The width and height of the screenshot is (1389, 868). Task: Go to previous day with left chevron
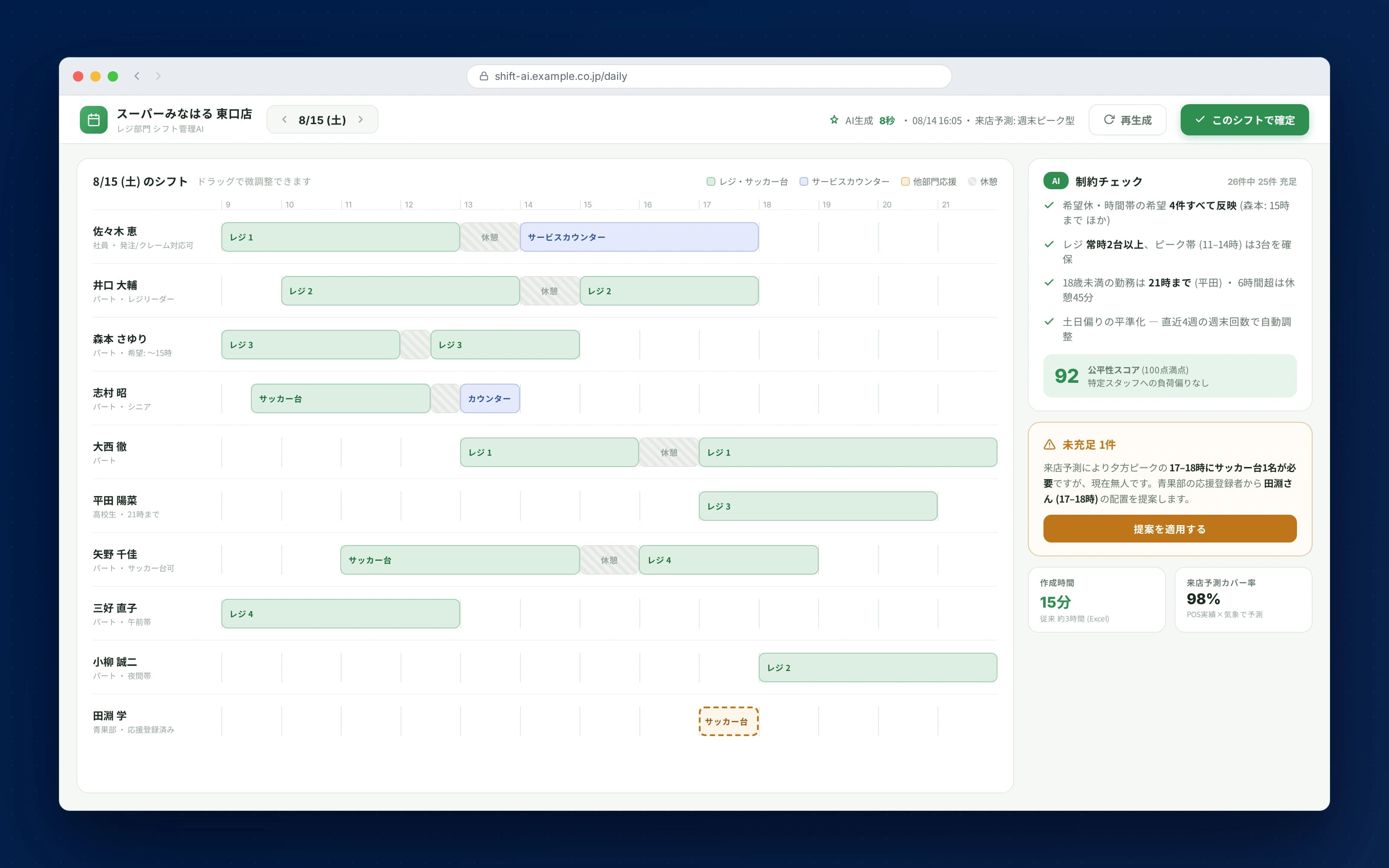point(284,119)
